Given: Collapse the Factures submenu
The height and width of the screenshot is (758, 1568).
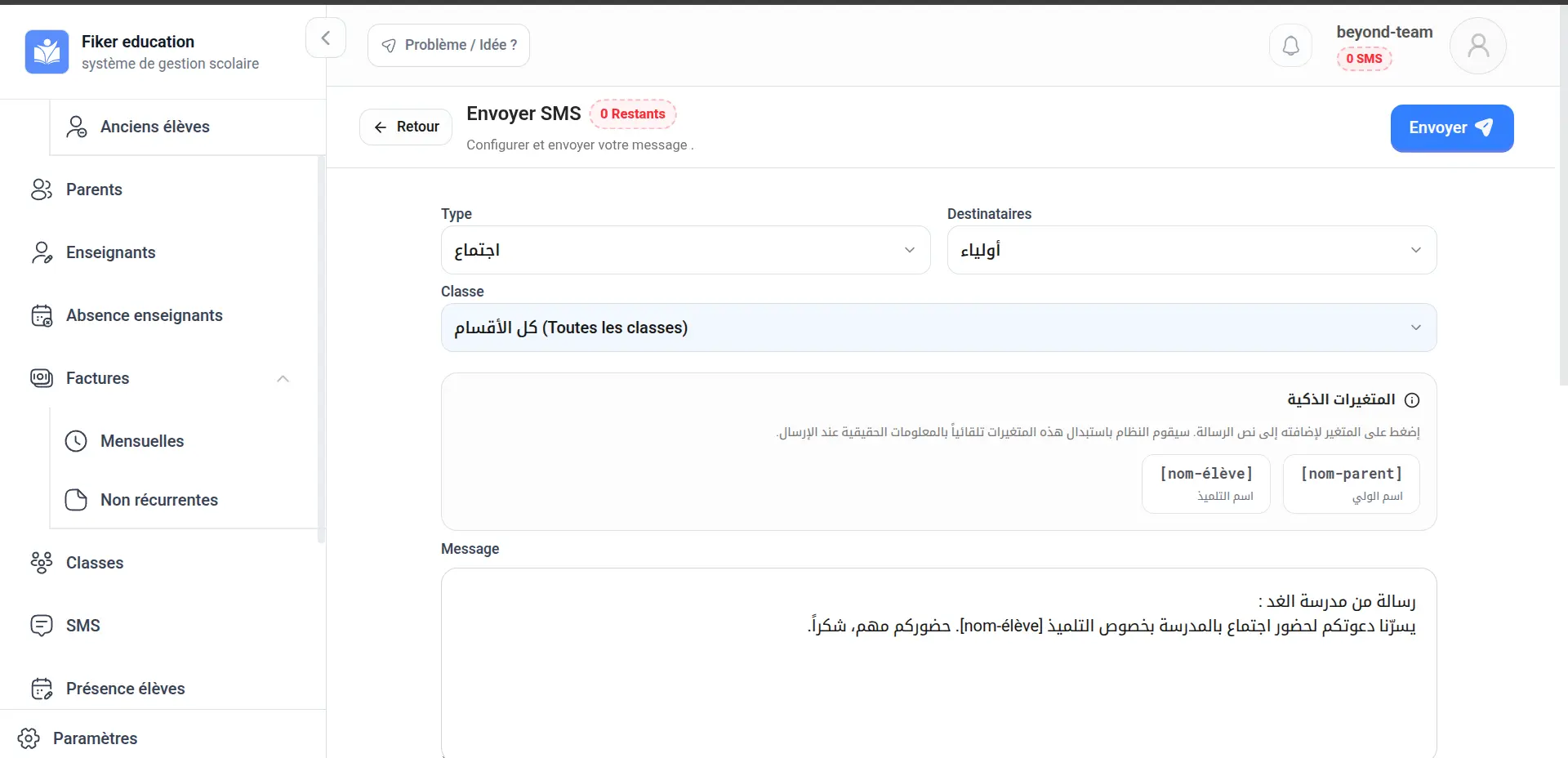Looking at the screenshot, I should [x=283, y=378].
